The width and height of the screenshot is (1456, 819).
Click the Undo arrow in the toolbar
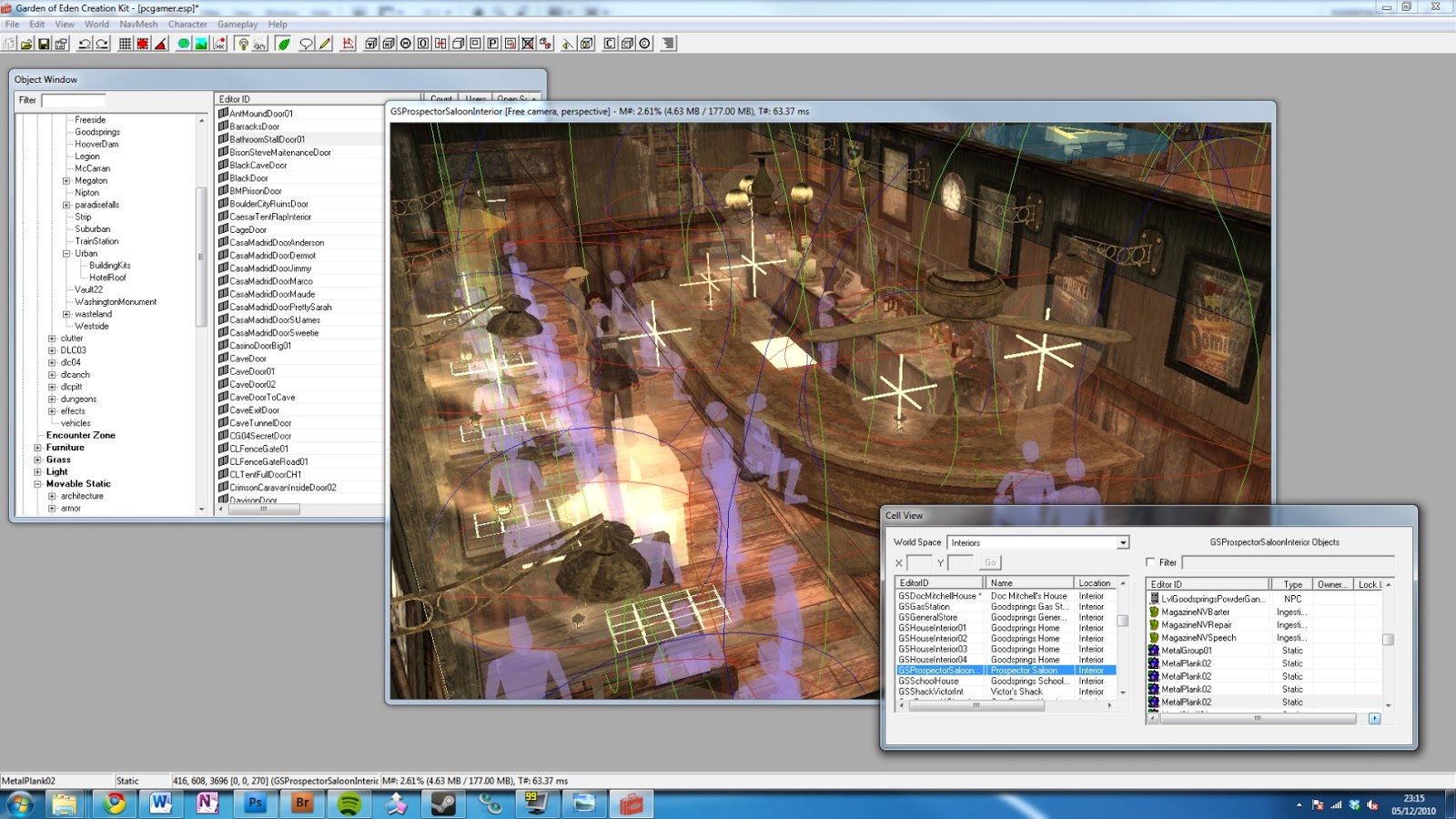pos(85,44)
